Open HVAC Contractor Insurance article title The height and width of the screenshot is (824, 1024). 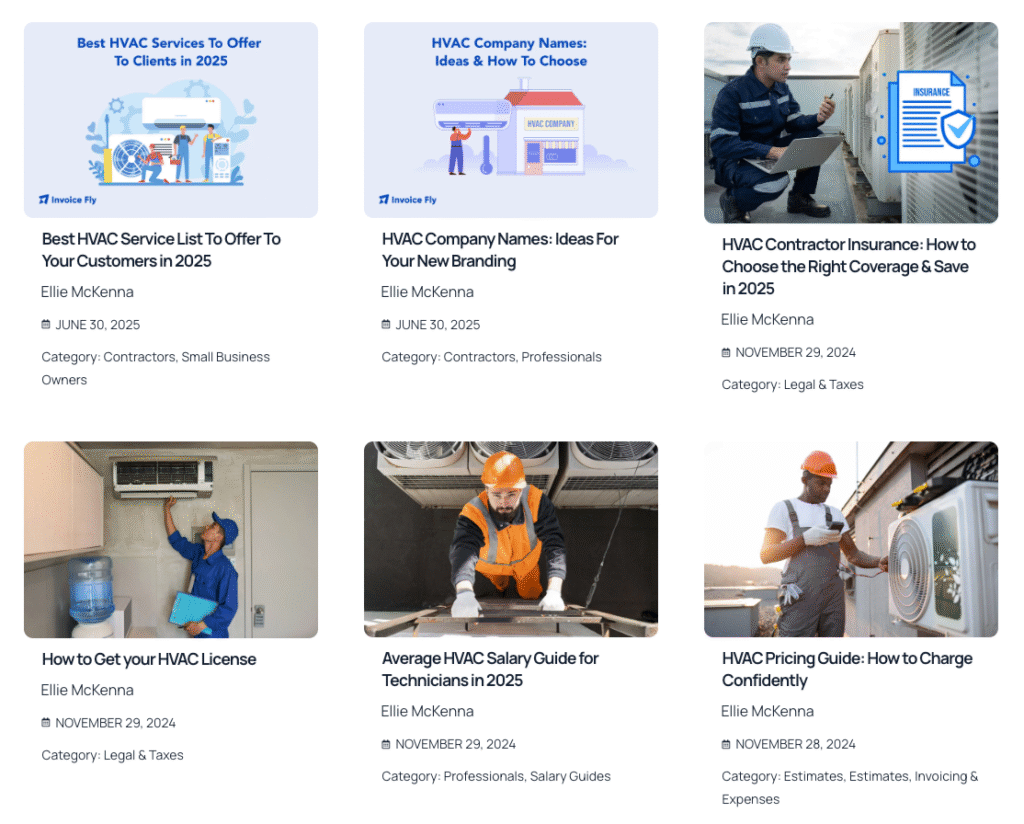(849, 266)
